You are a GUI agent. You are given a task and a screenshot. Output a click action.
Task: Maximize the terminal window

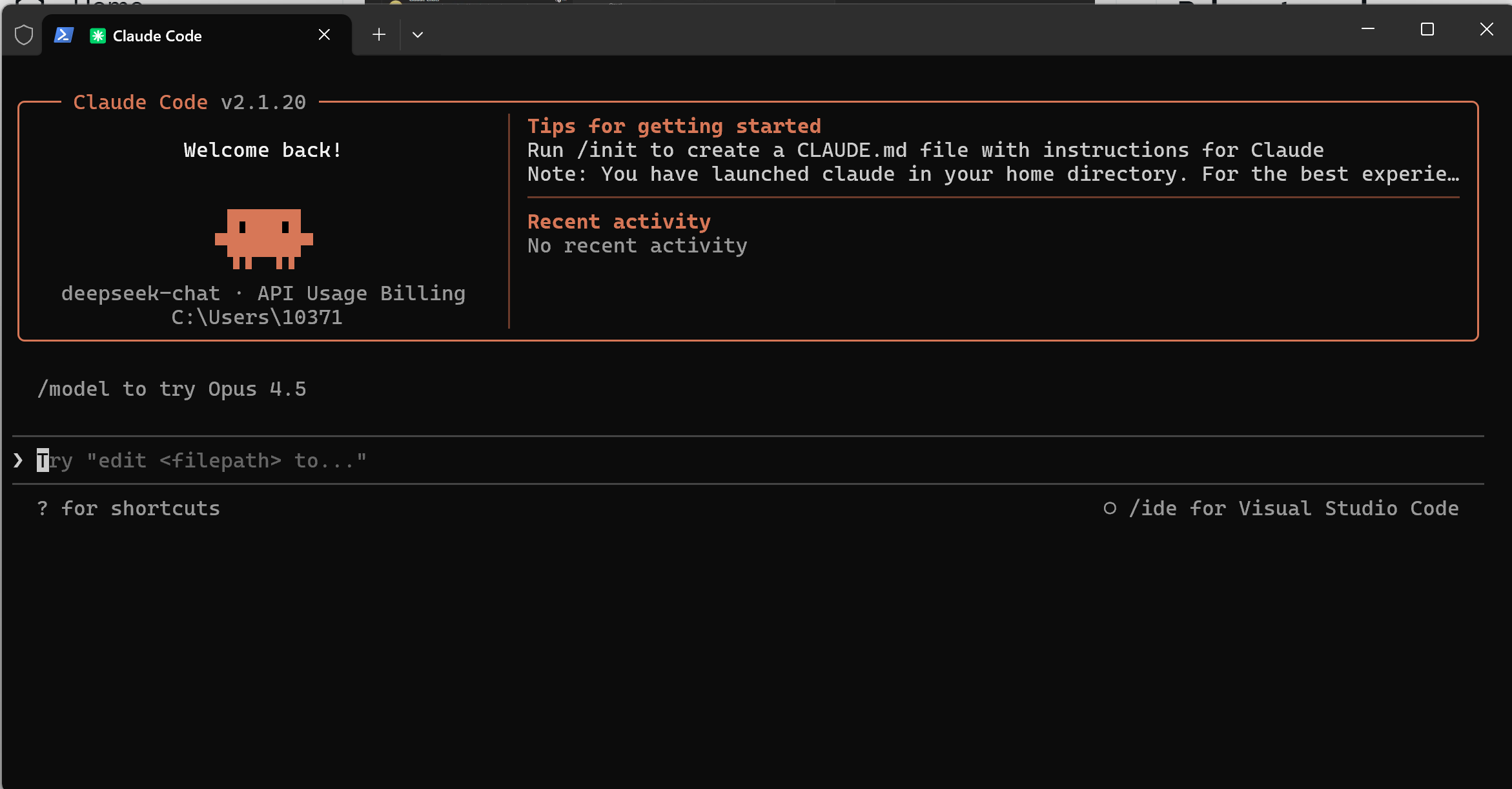pos(1427,30)
